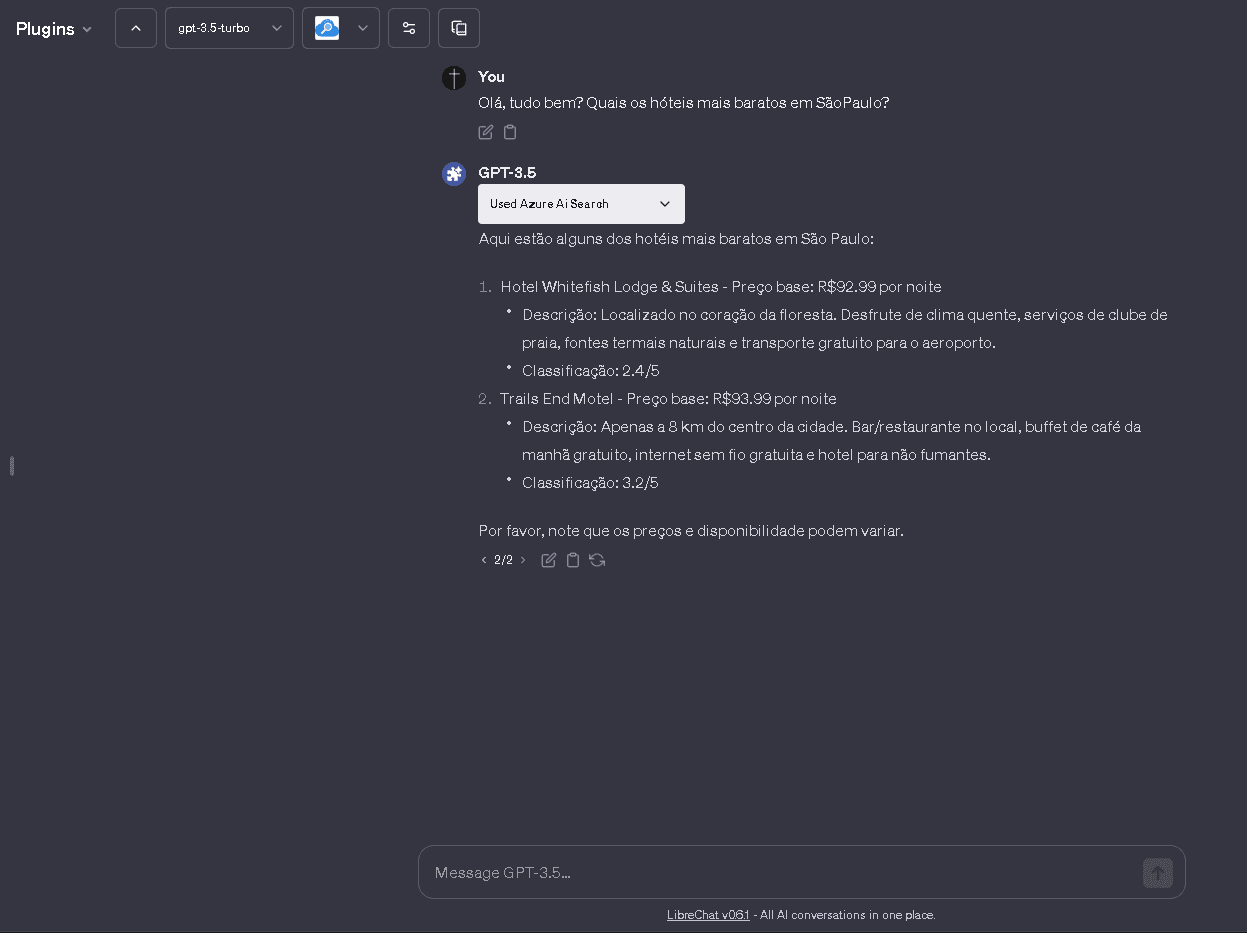Viewport: 1247px width, 933px height.
Task: Expand the Used Azure Ai Search details
Action: [x=581, y=204]
